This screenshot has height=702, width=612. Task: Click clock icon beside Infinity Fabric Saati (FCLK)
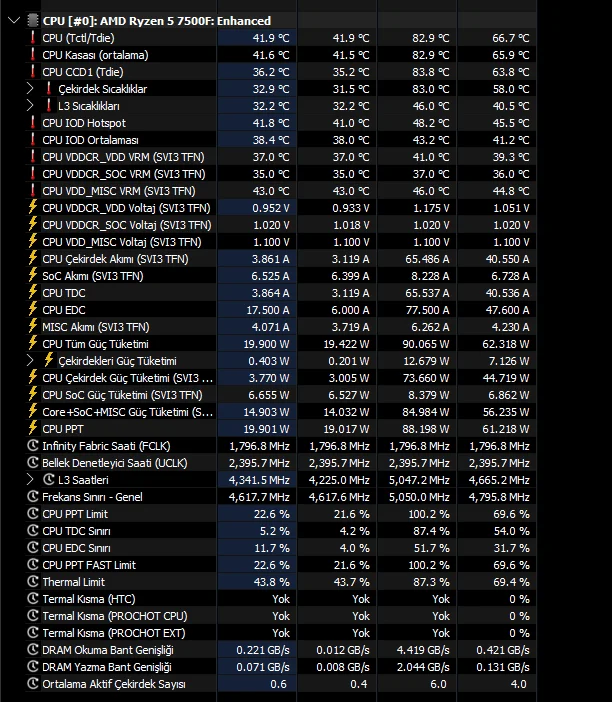pyautogui.click(x=33, y=445)
